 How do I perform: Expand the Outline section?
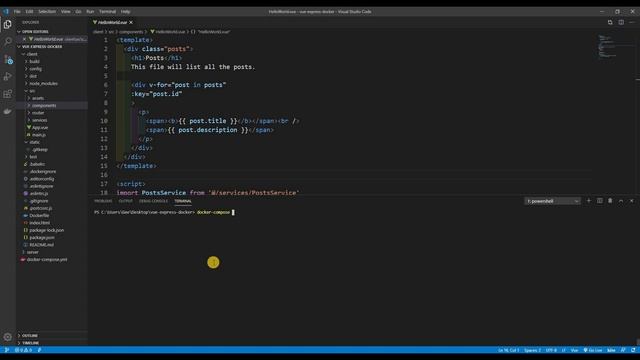(x=30, y=336)
